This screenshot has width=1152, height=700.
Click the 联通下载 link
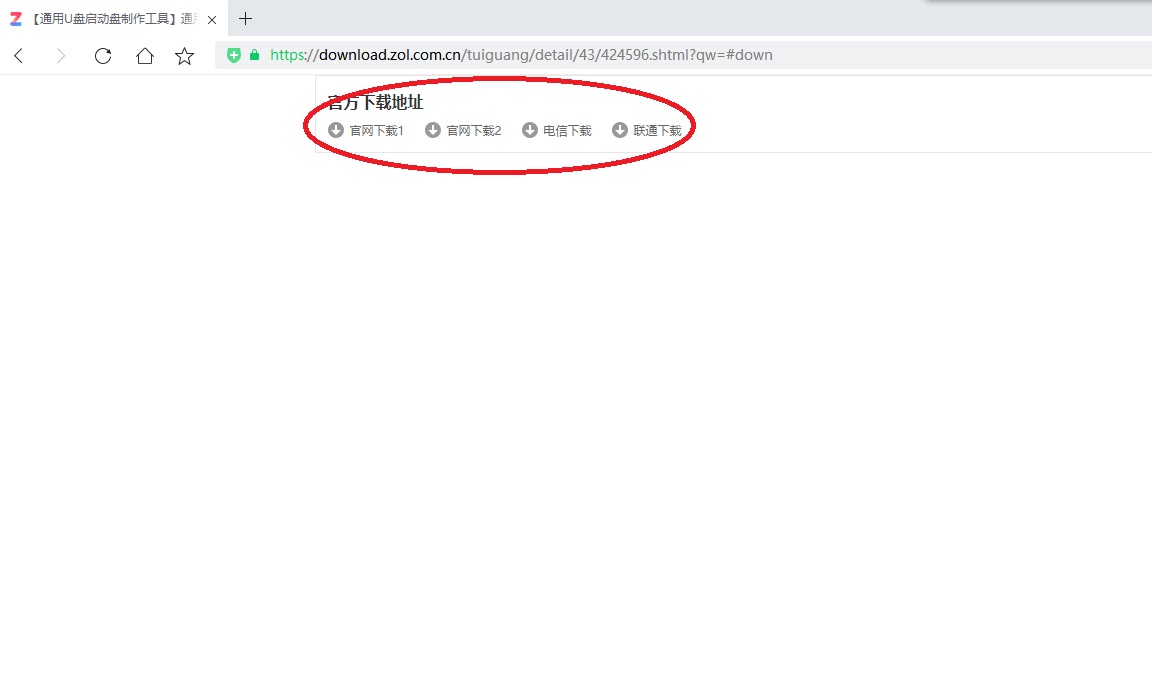pyautogui.click(x=658, y=131)
